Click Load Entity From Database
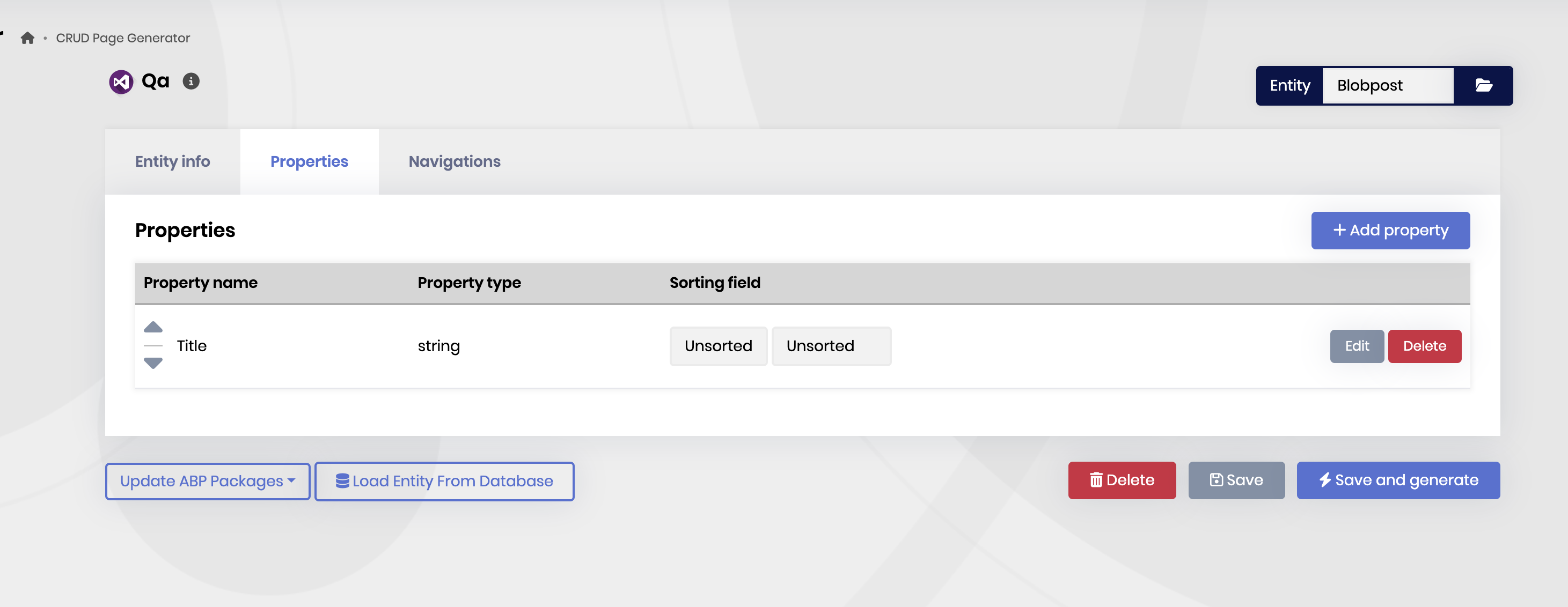This screenshot has height=607, width=1568. click(x=444, y=481)
